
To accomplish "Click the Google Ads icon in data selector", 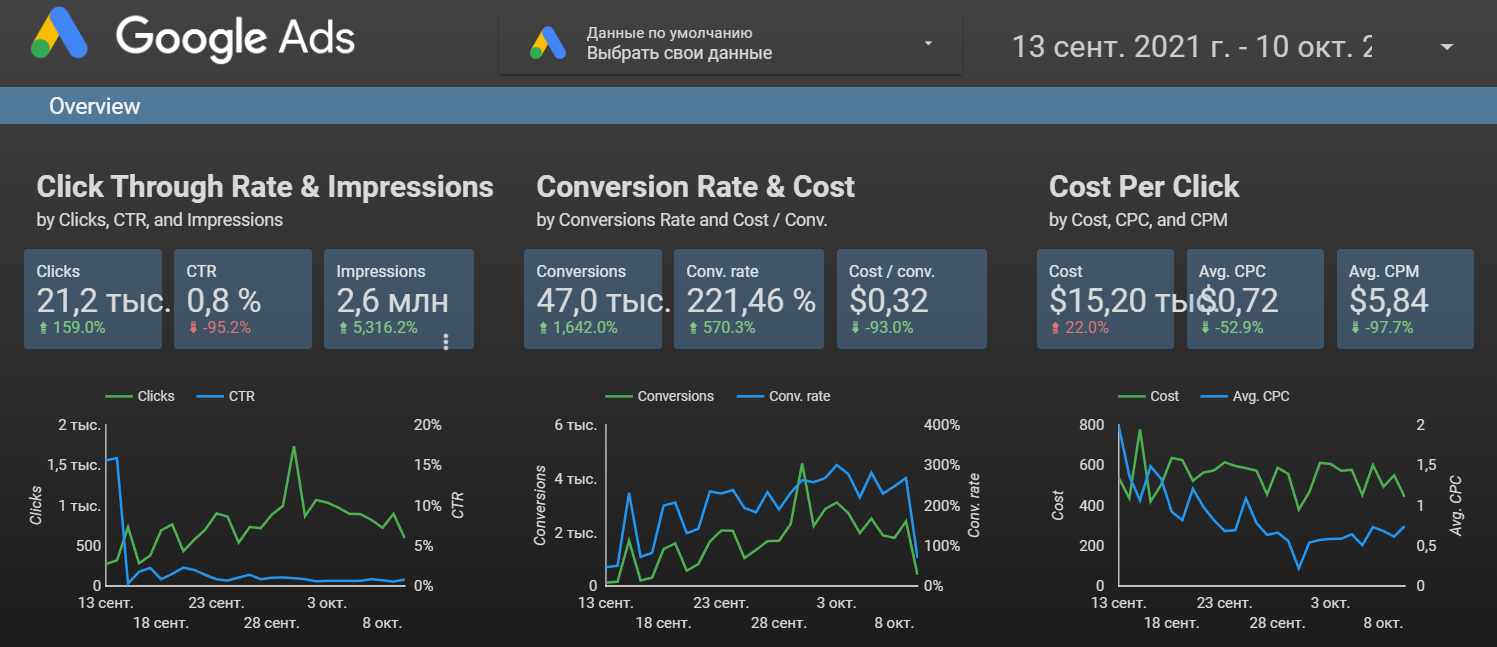I will pyautogui.click(x=548, y=43).
